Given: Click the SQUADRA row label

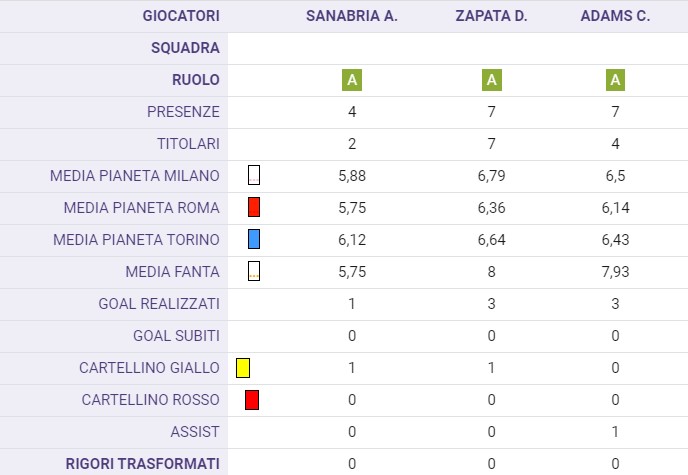Looking at the screenshot, I should pyautogui.click(x=185, y=48).
